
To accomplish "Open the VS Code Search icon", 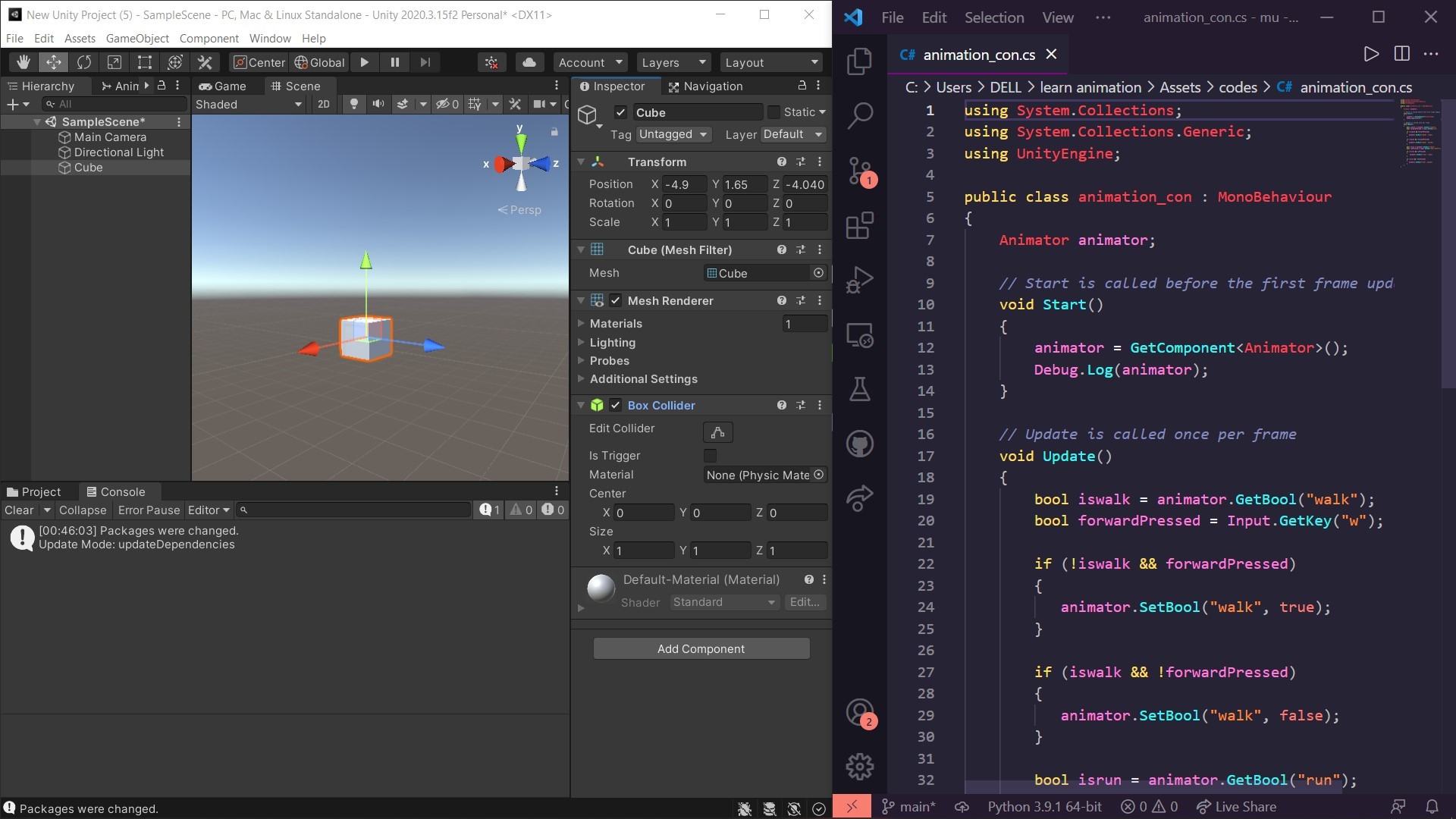I will (x=859, y=115).
